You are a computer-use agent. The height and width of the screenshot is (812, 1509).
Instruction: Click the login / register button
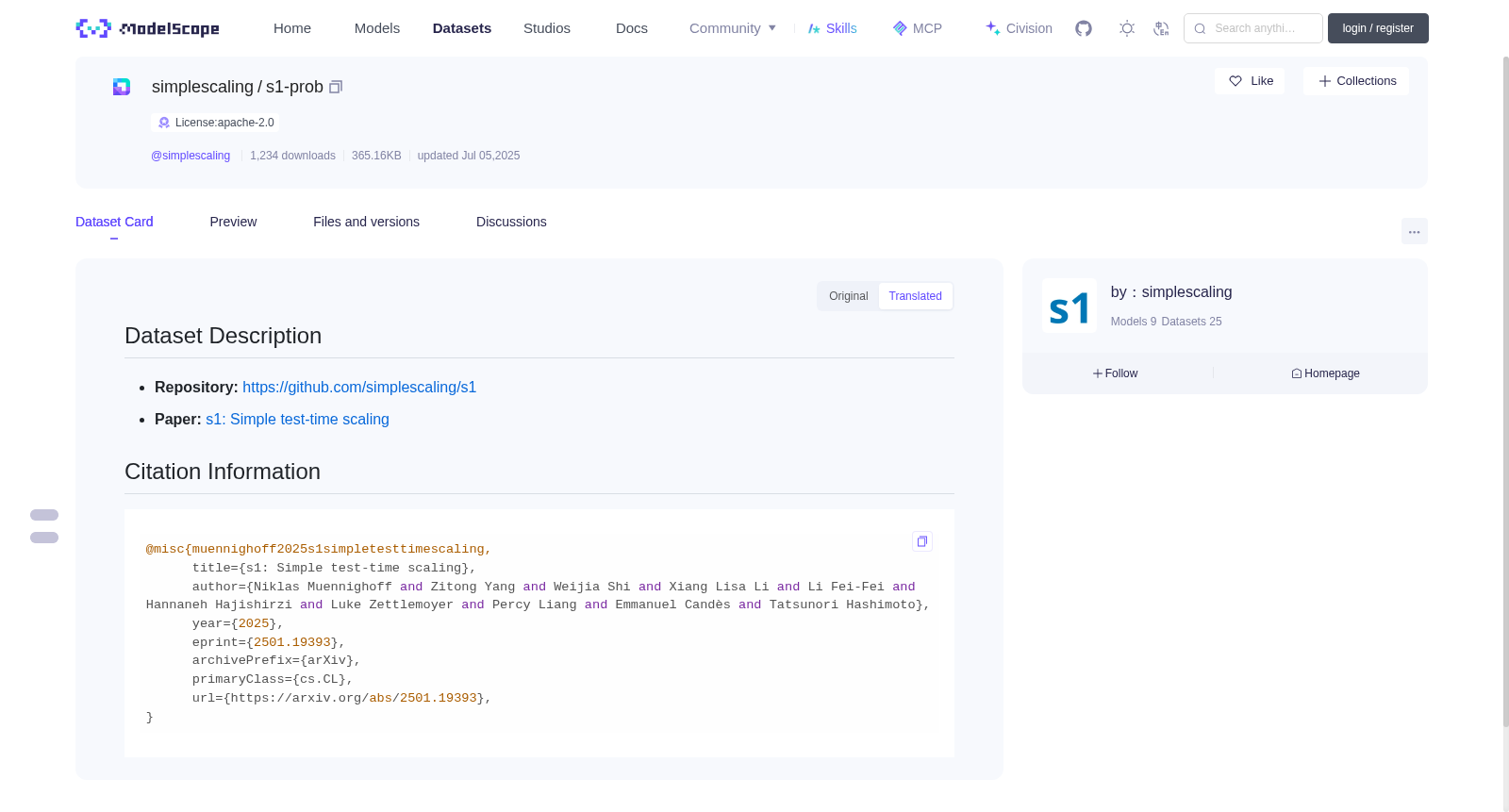point(1378,28)
